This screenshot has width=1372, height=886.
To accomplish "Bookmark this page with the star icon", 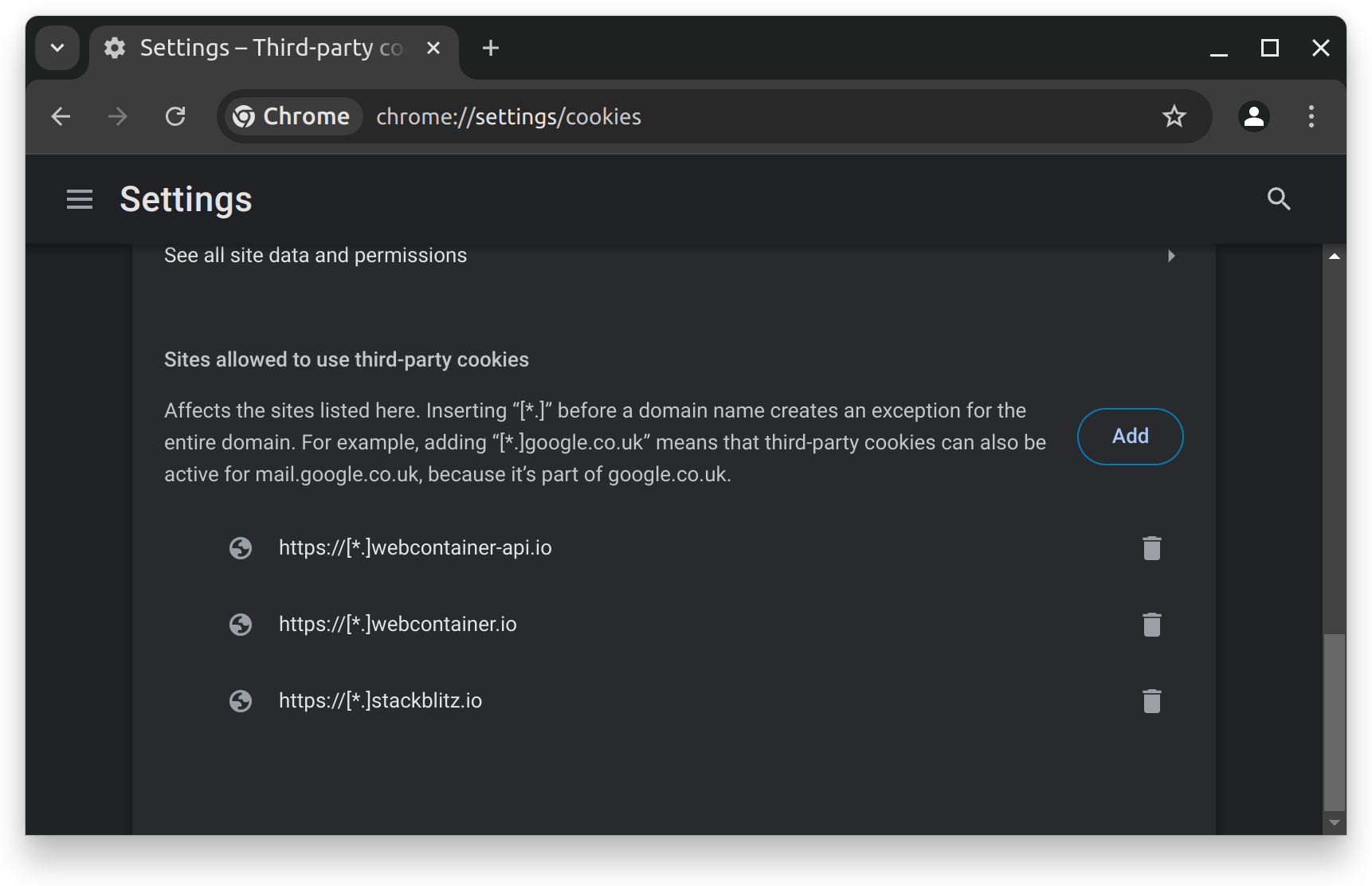I will (x=1174, y=116).
